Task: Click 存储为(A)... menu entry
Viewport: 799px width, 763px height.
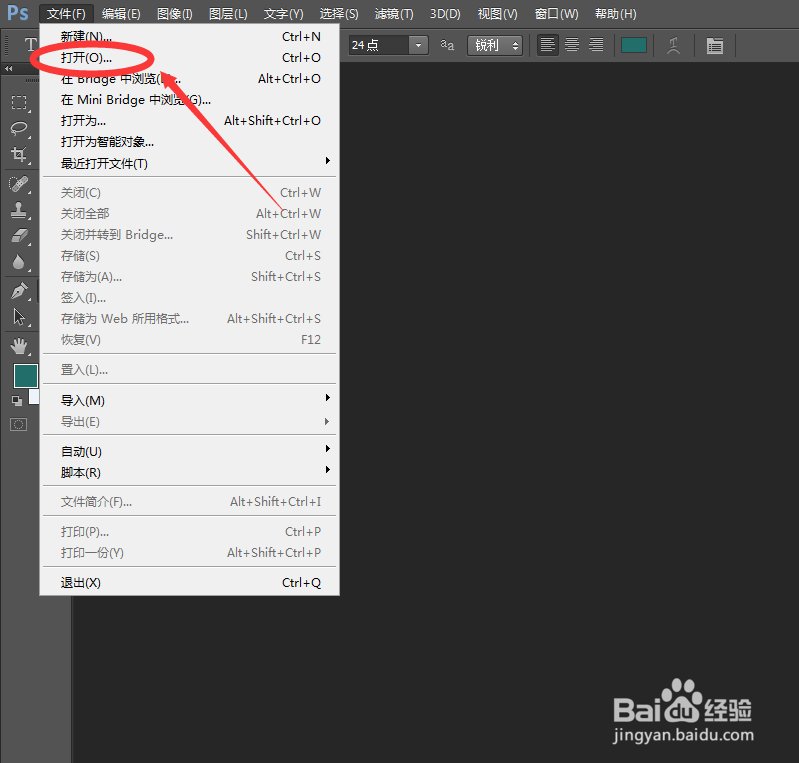Action: tap(190, 277)
